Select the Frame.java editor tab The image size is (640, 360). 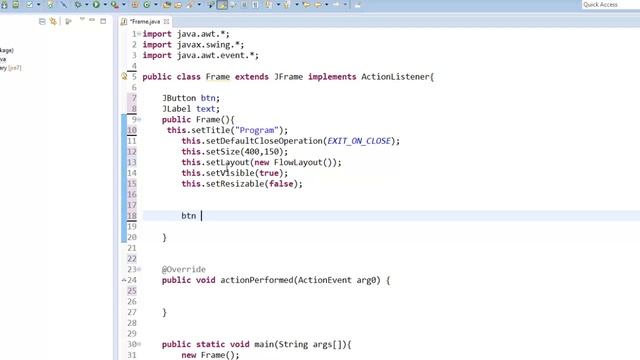coord(145,22)
